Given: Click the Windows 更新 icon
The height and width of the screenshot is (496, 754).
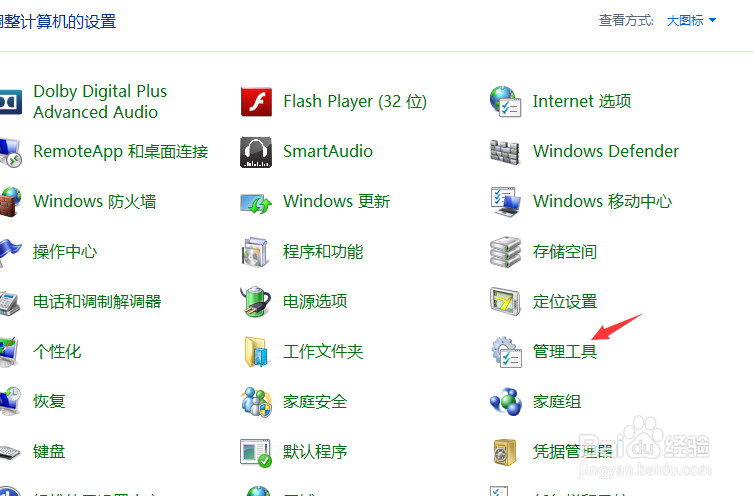Looking at the screenshot, I should click(x=256, y=203).
